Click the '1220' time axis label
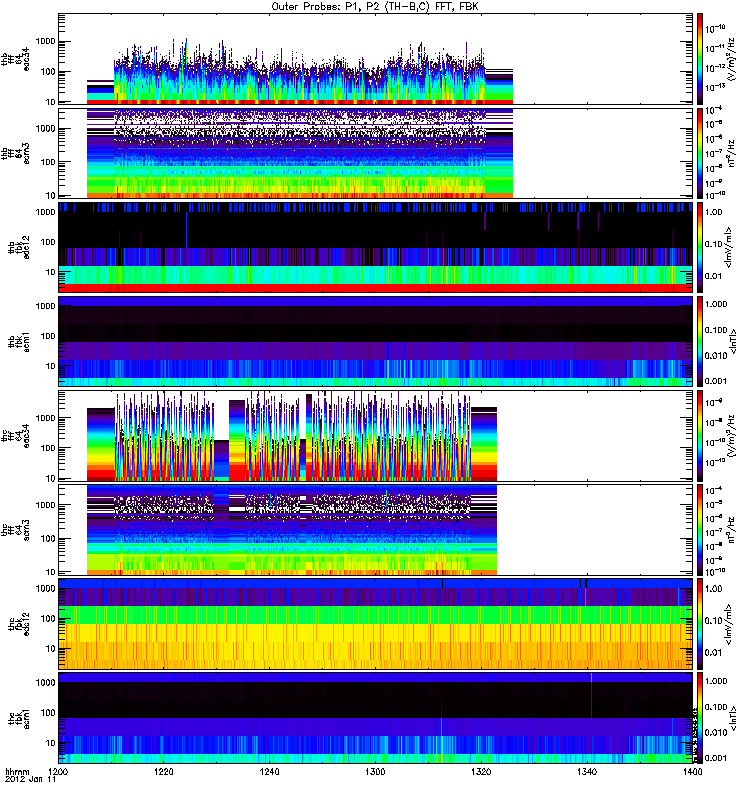 tap(164, 772)
